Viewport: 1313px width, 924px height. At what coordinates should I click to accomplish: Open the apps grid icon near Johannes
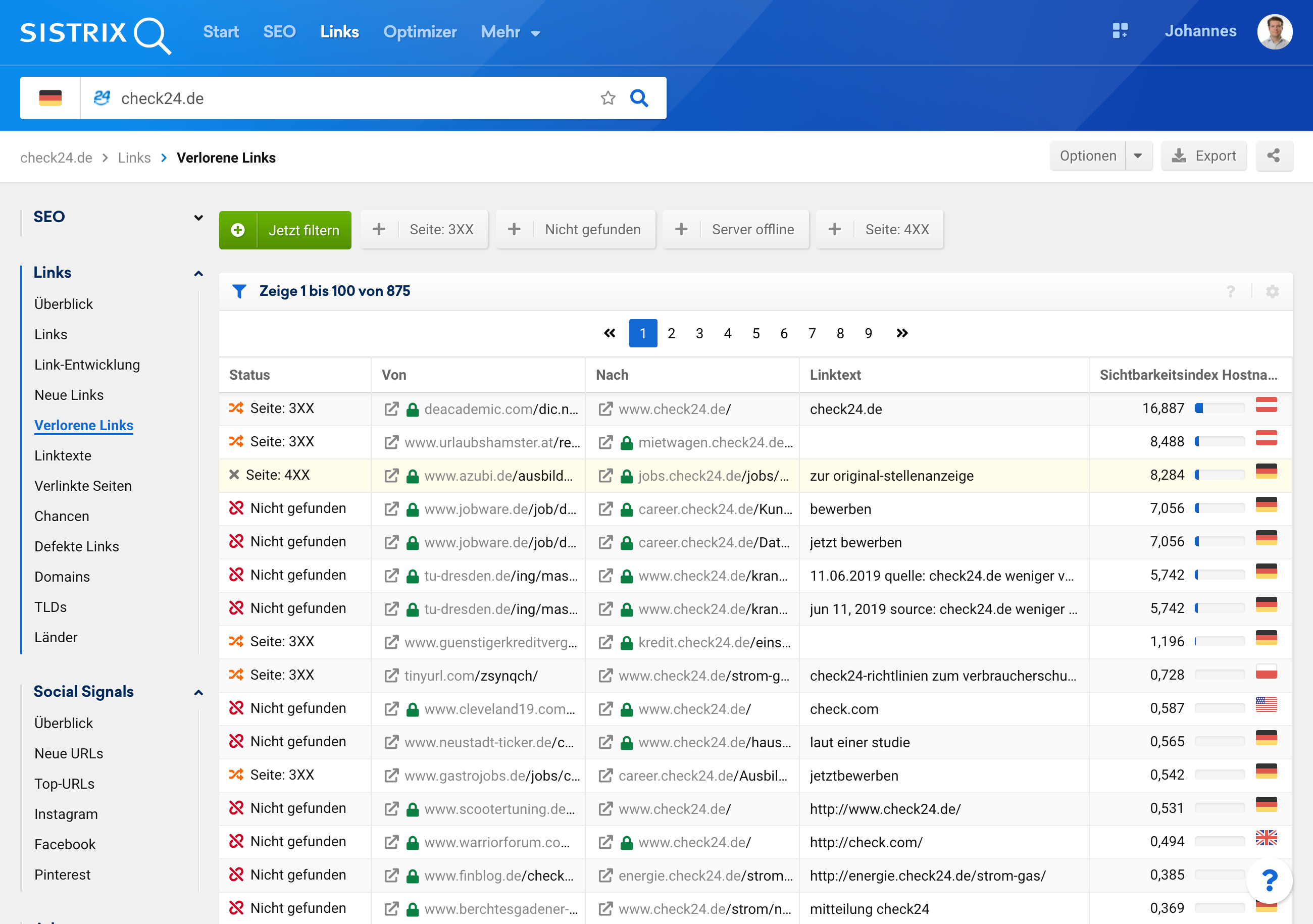click(x=1120, y=31)
